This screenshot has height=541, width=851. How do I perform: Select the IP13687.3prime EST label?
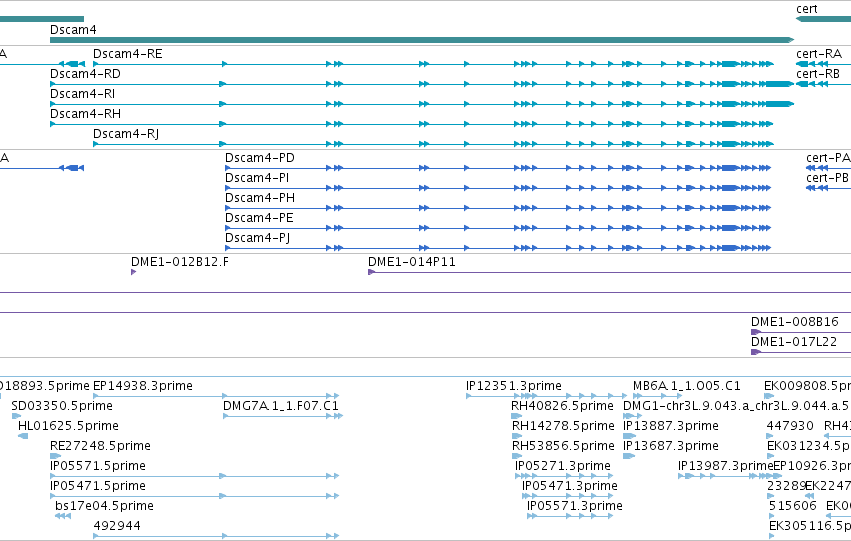click(671, 446)
